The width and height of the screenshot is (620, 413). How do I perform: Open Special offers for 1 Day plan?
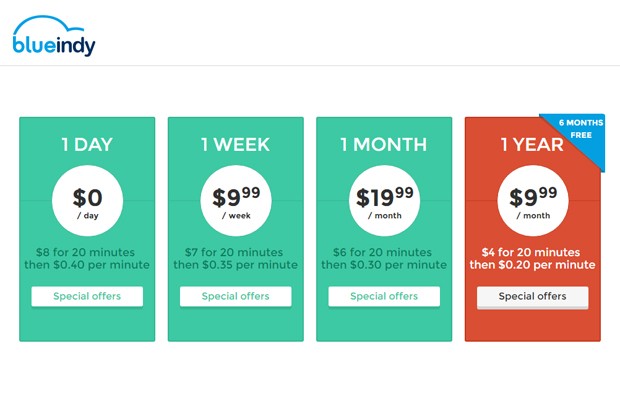(87, 296)
